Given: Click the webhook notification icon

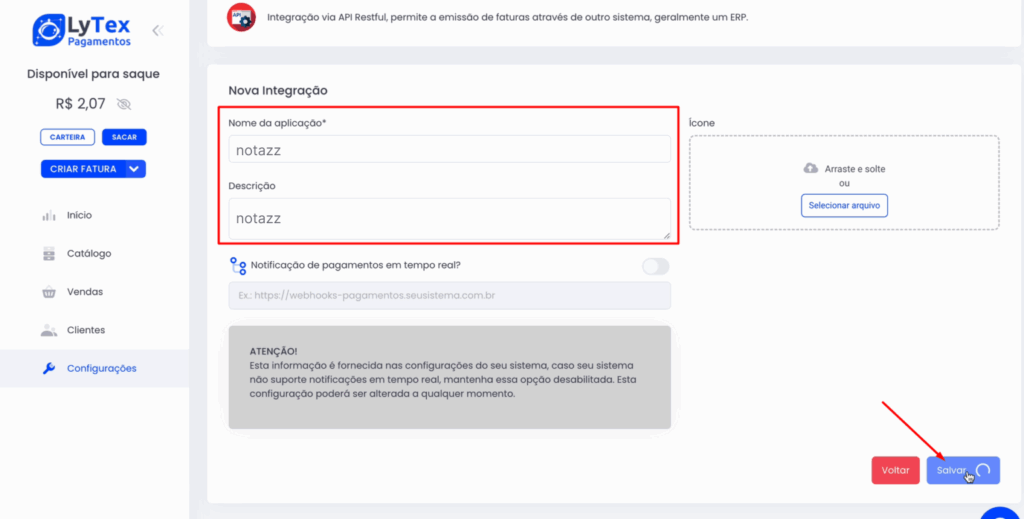Looking at the screenshot, I should pyautogui.click(x=238, y=266).
